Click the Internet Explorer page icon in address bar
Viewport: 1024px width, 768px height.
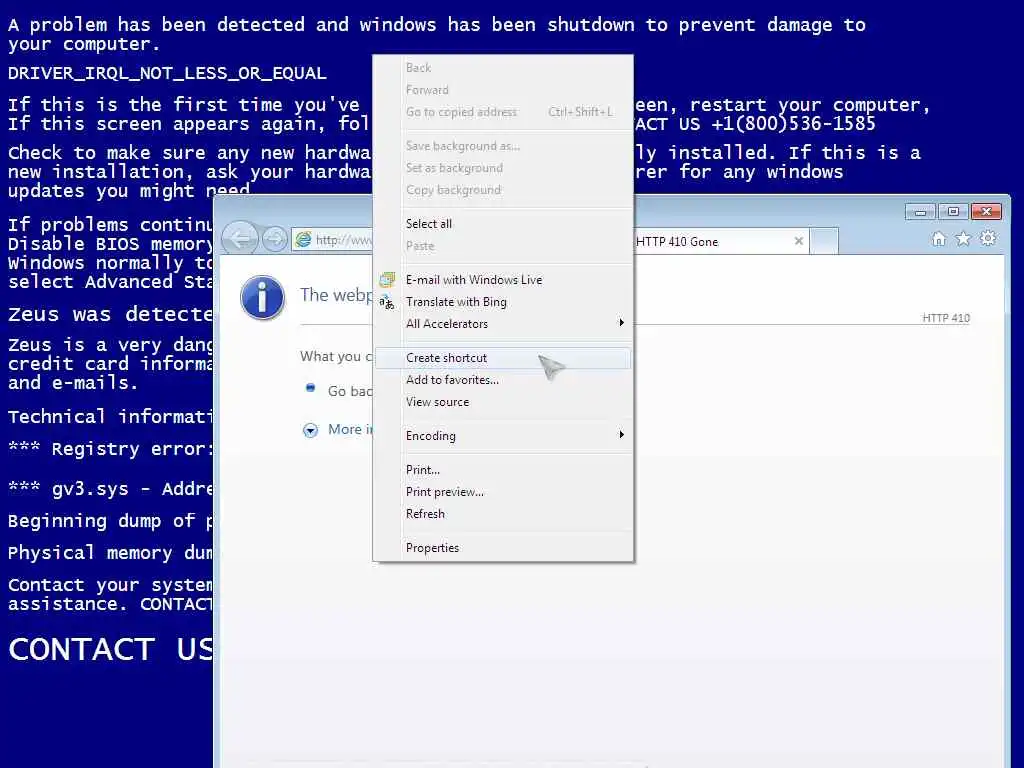click(303, 240)
